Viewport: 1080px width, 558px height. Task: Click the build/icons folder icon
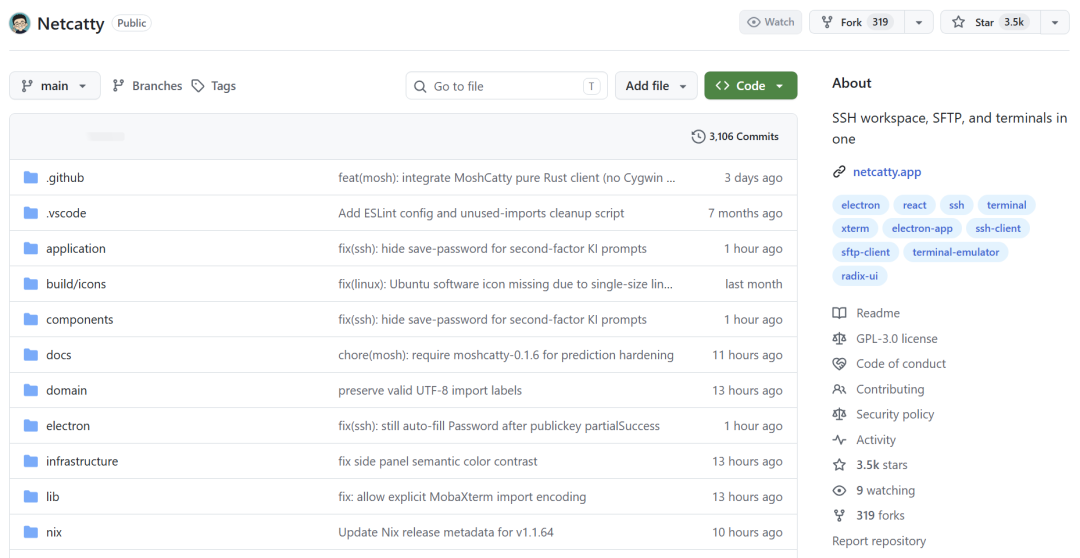(x=30, y=284)
